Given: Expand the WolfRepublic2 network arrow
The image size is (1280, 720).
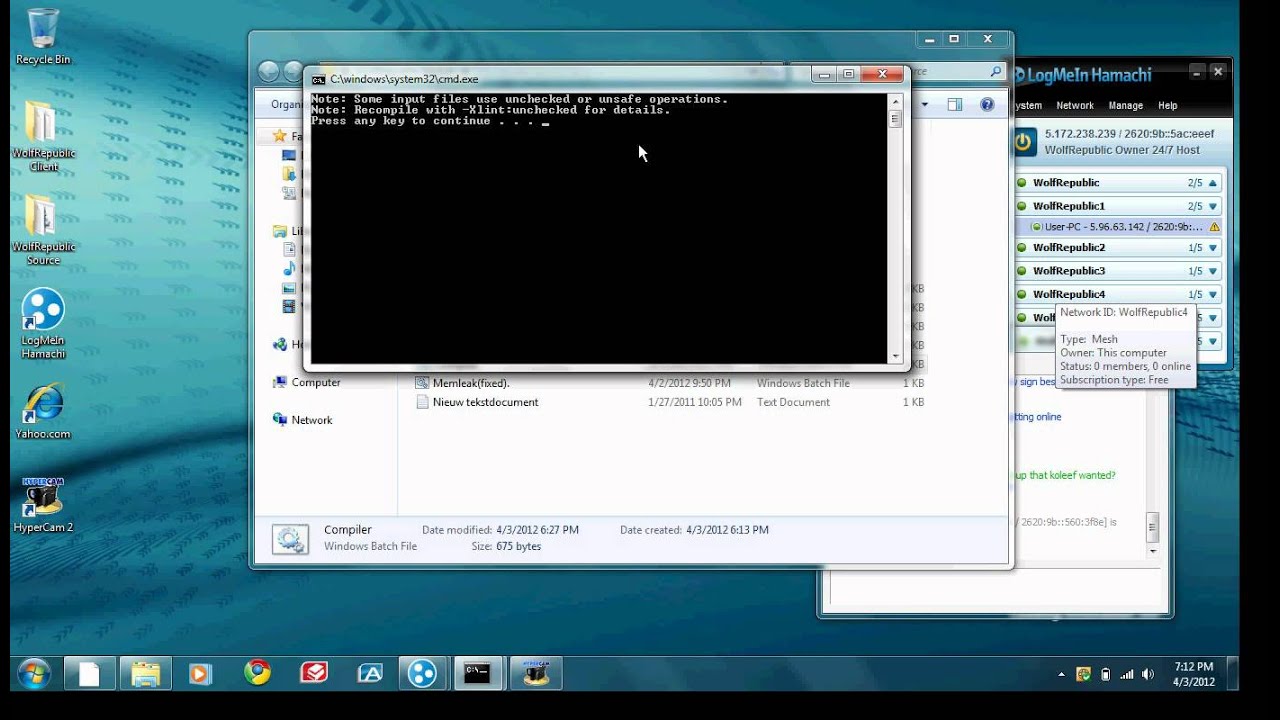Looking at the screenshot, I should pos(1213,248).
